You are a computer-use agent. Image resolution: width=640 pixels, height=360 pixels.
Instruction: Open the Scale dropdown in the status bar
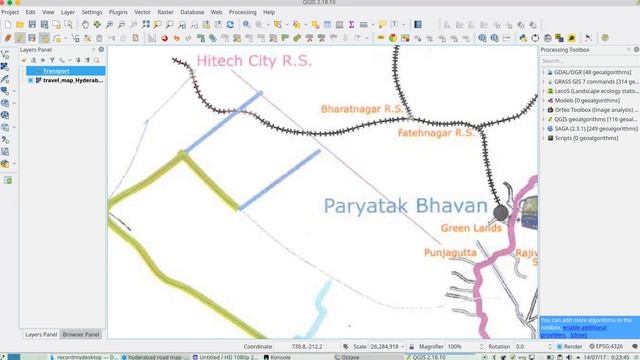point(402,347)
